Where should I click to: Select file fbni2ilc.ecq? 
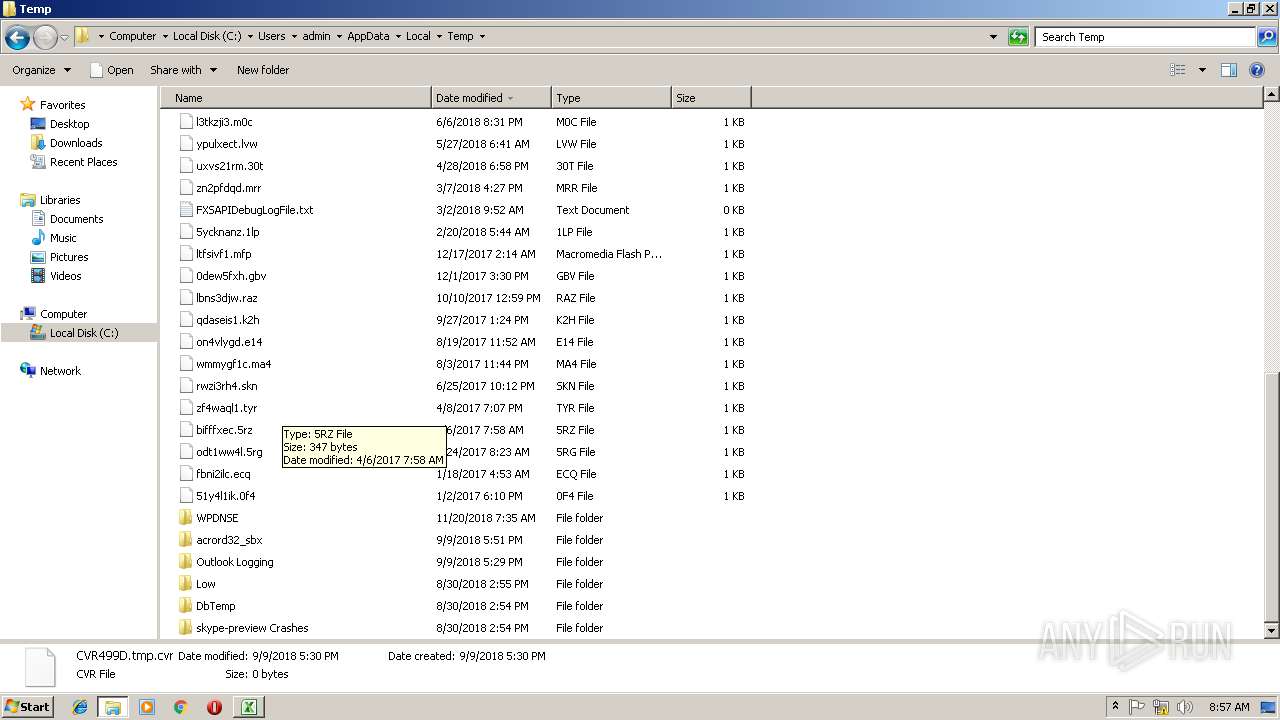pos(223,474)
